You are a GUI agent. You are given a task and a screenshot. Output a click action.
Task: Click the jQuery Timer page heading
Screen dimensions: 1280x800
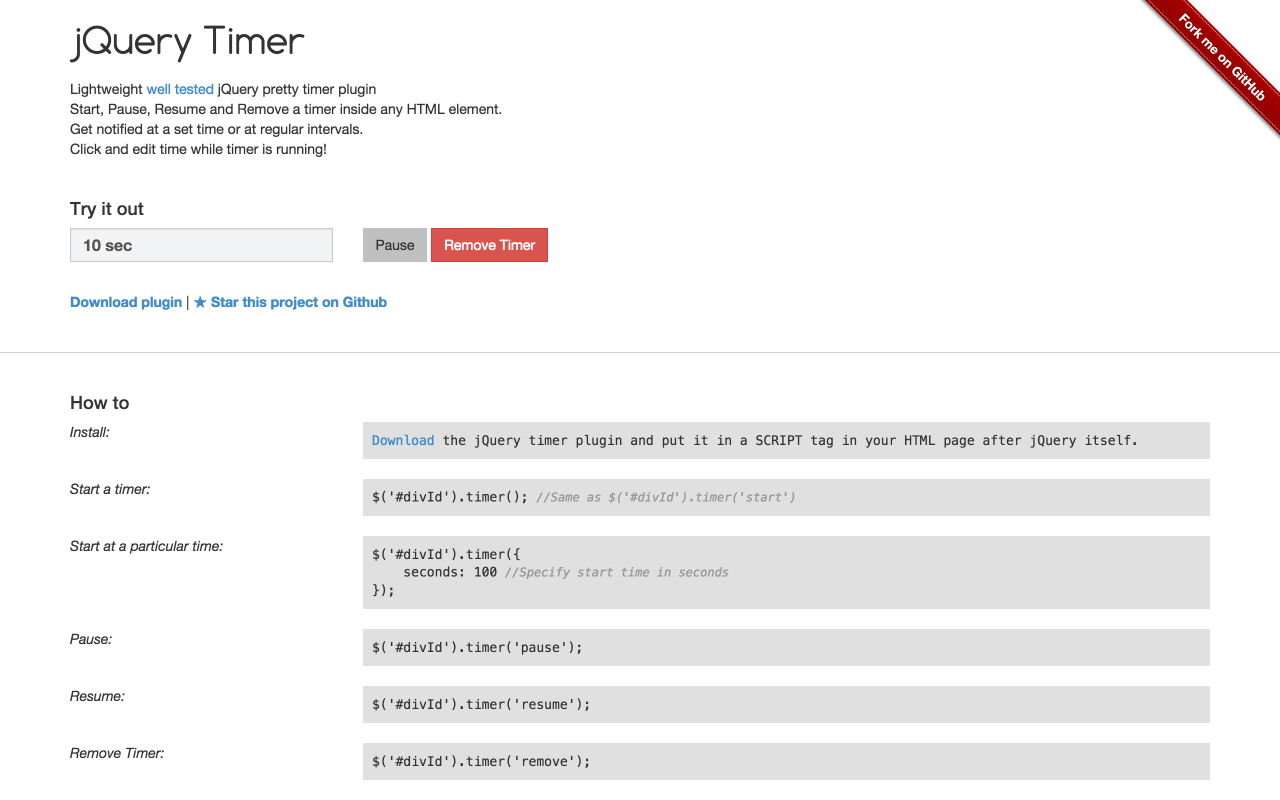tap(186, 42)
